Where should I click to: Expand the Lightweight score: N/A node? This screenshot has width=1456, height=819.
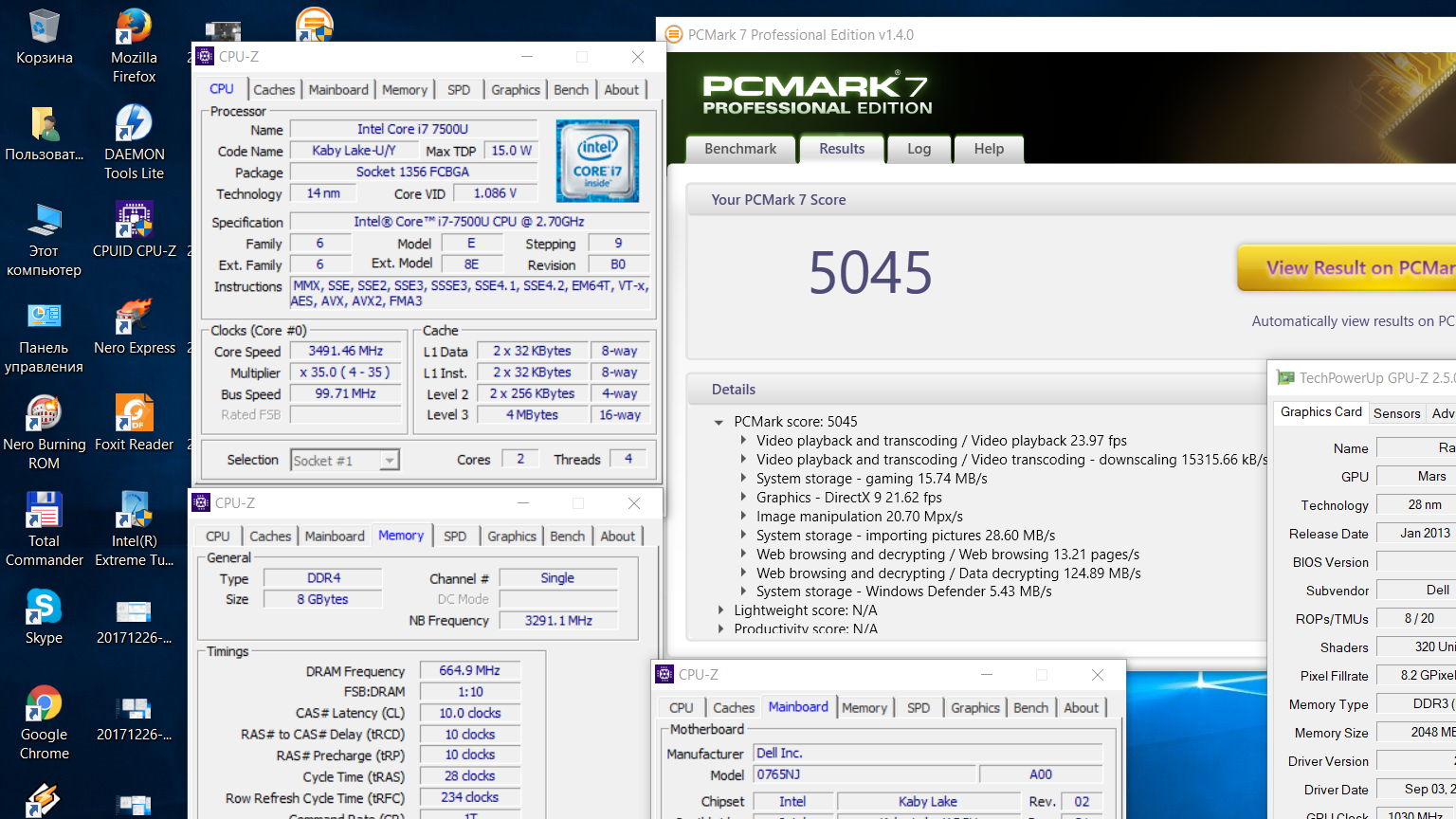pos(720,610)
